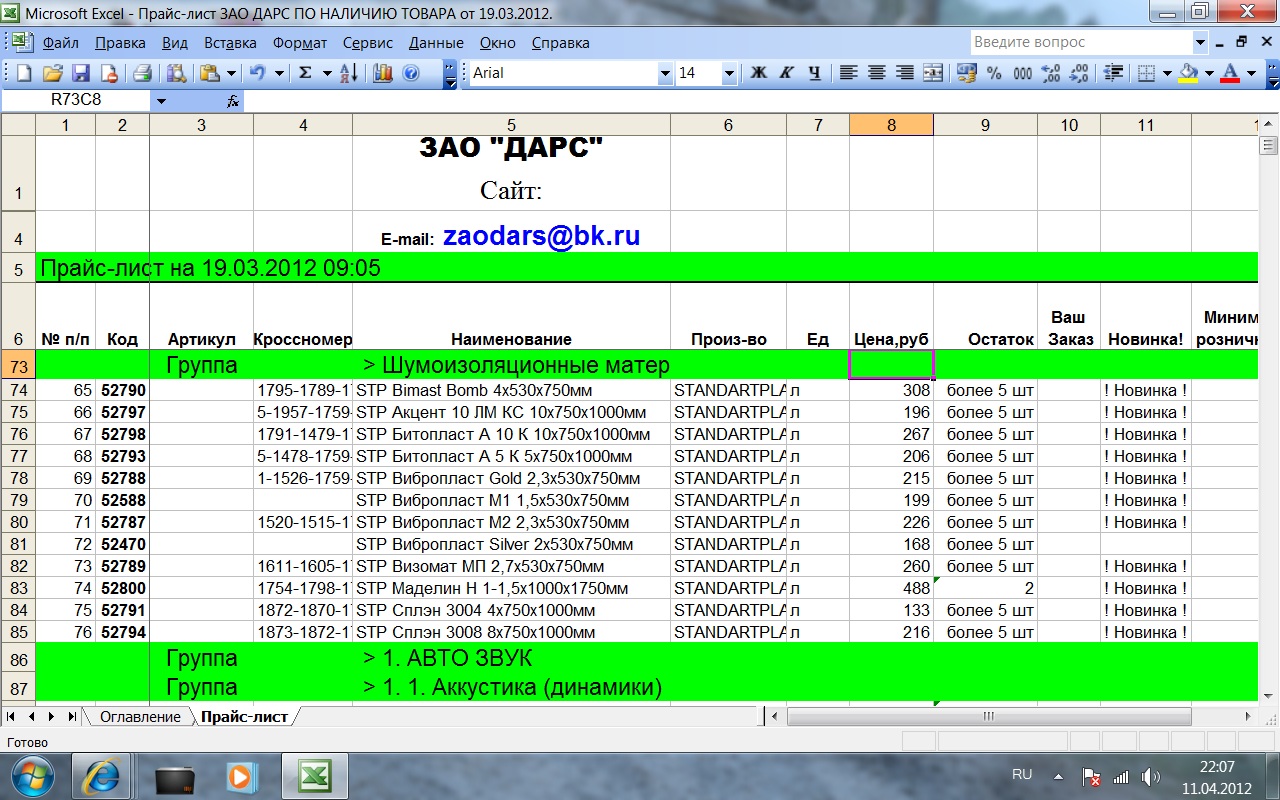1280x800 pixels.
Task: Decrease decimal places
Action: point(1079,73)
